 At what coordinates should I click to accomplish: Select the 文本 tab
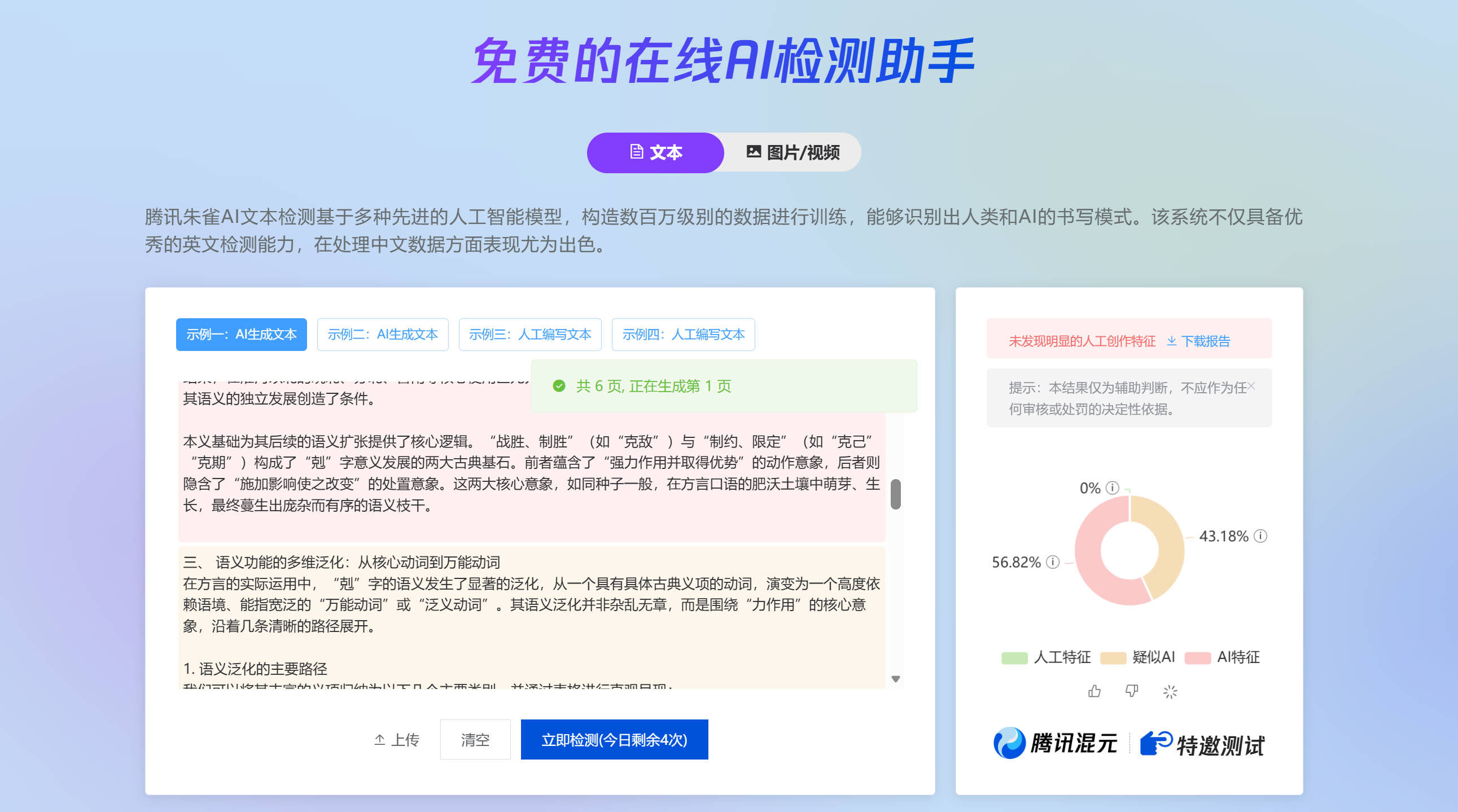coord(656,152)
